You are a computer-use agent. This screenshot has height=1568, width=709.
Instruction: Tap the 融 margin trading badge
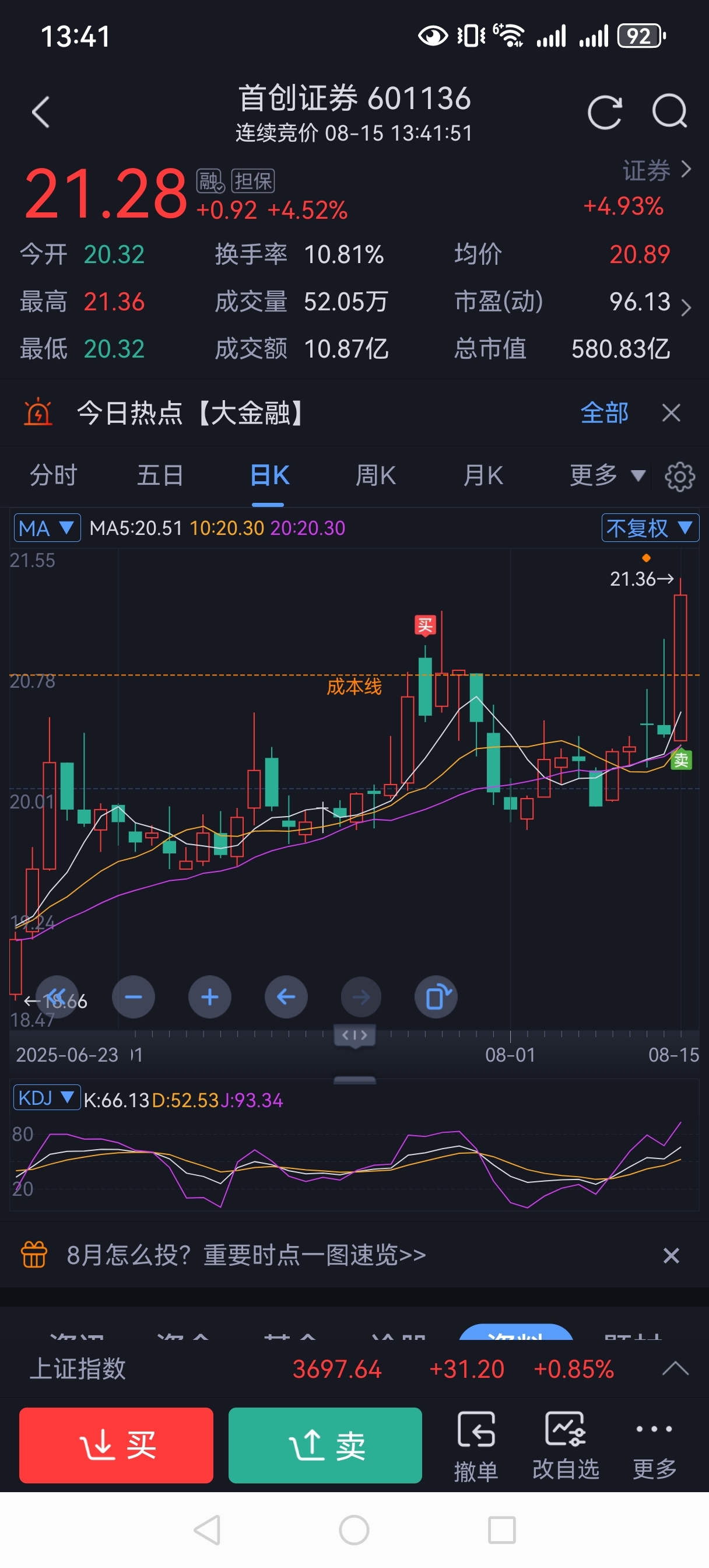pyautogui.click(x=210, y=181)
